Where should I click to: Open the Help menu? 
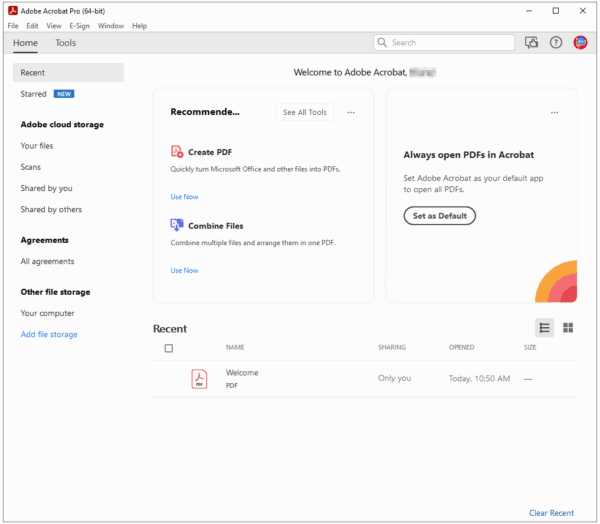[x=139, y=26]
